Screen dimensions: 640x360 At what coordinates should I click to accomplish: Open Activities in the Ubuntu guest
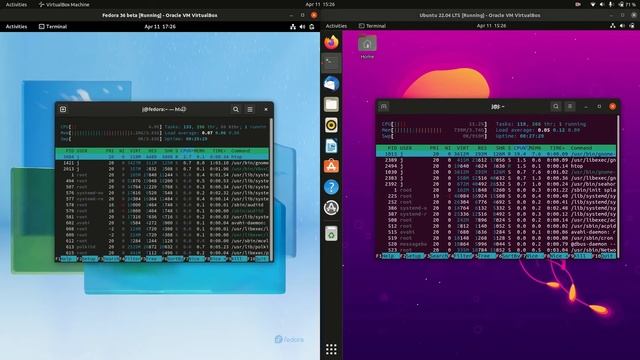pyautogui.click(x=336, y=26)
